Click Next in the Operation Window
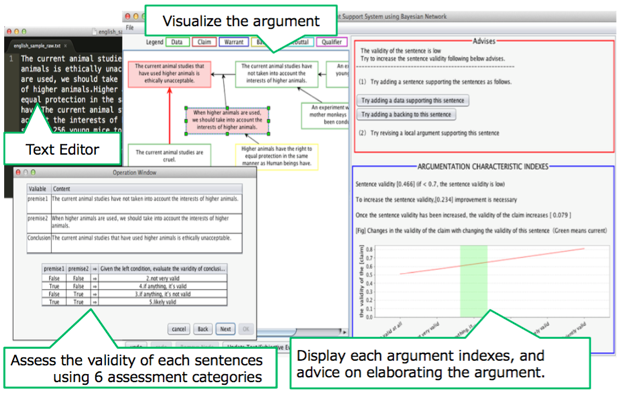Image resolution: width=620 pixels, height=393 pixels. (x=225, y=329)
